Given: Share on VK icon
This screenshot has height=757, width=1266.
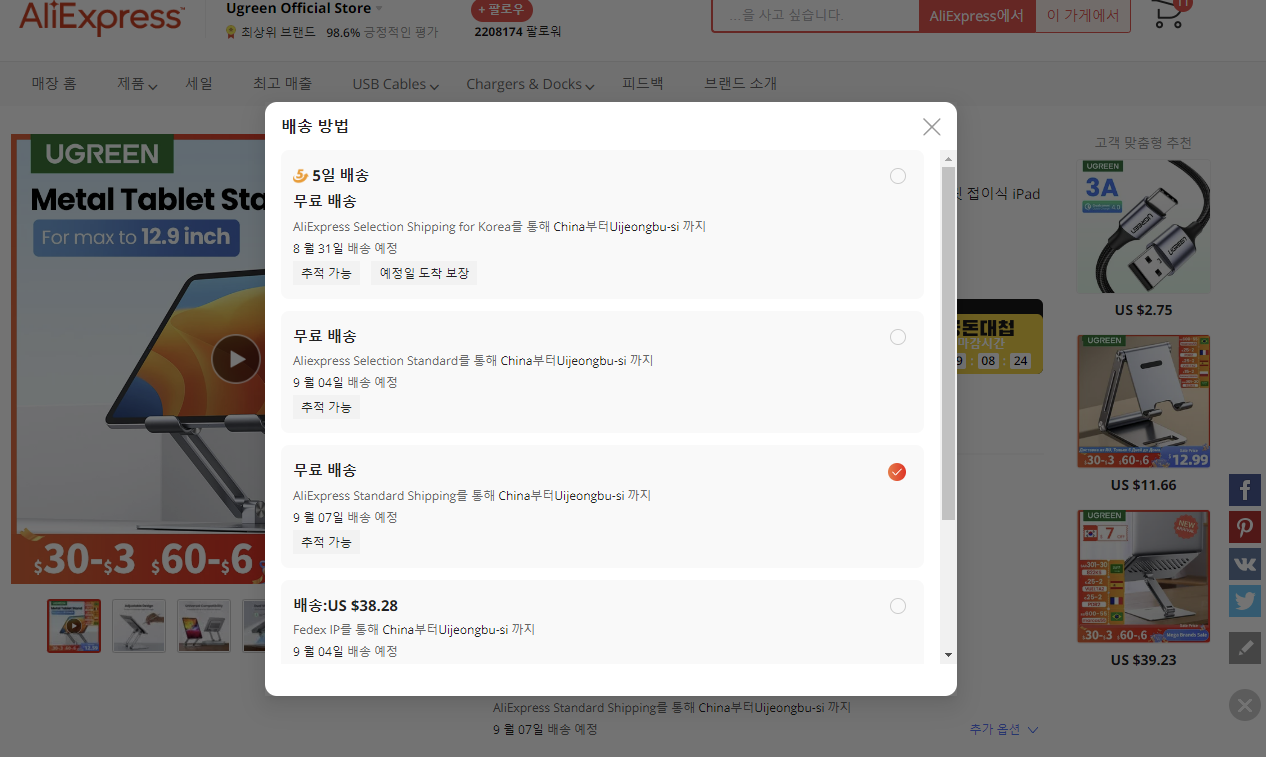Looking at the screenshot, I should point(1245,564).
